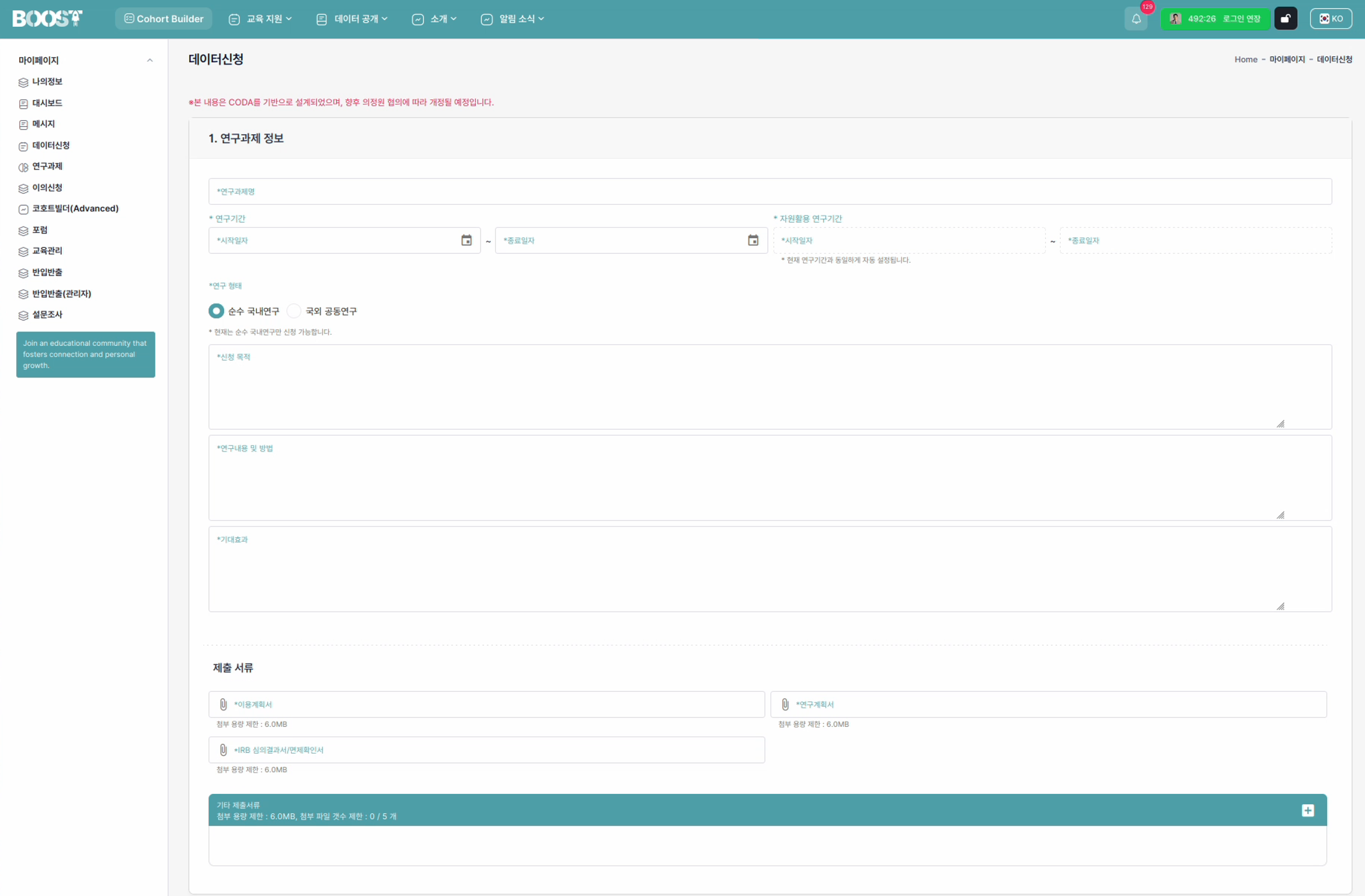1365x896 pixels.
Task: Click the 나의정보 sidebar icon
Action: click(23, 82)
